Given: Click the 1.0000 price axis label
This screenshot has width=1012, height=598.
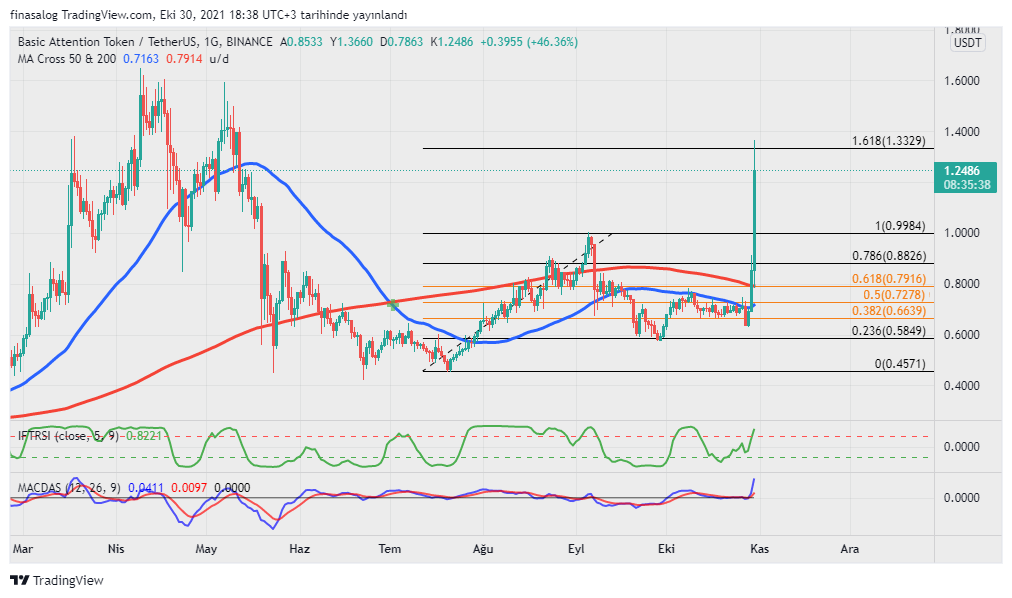Looking at the screenshot, I should click(x=962, y=233).
